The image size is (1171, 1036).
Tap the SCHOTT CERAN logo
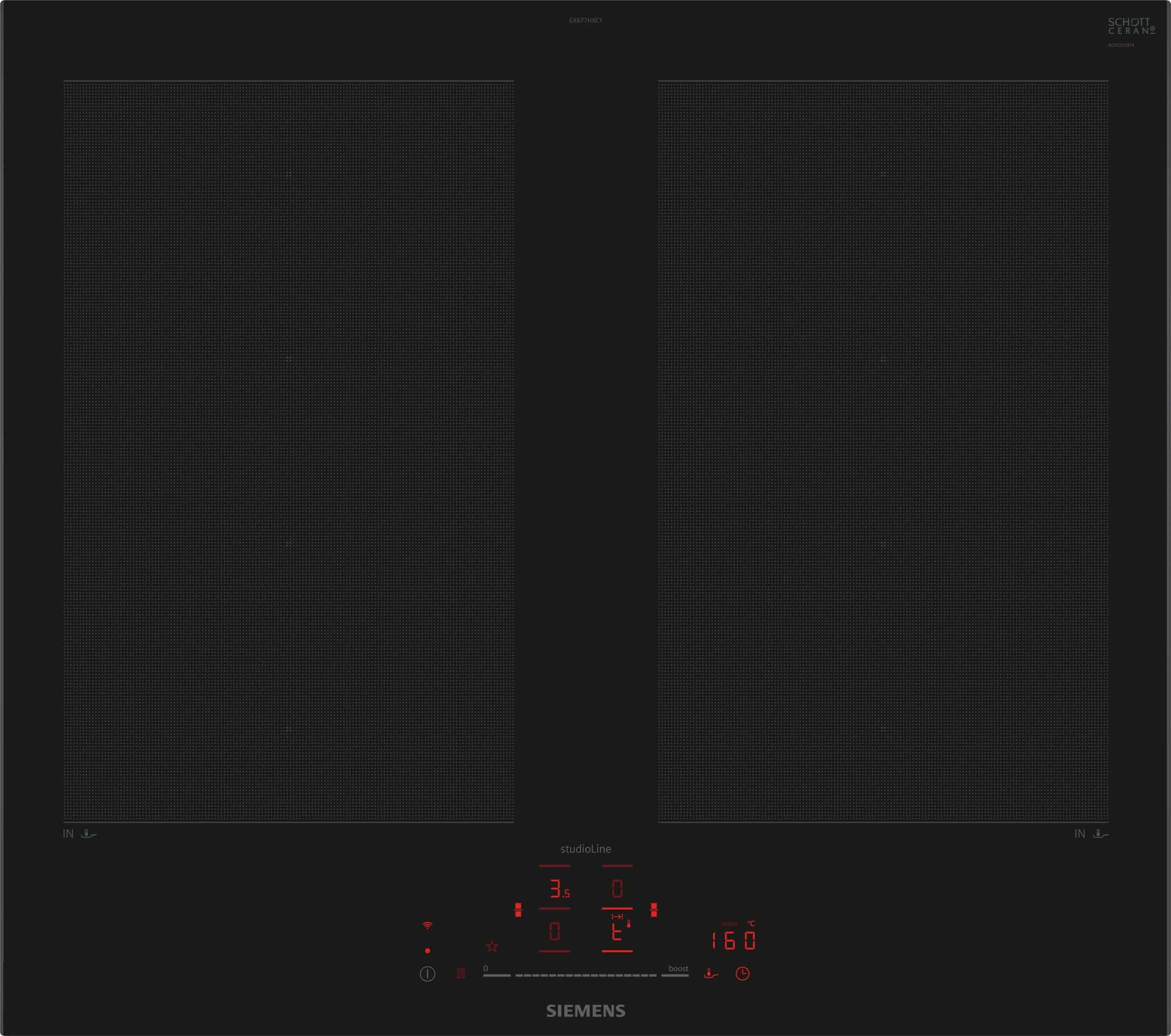(1131, 26)
